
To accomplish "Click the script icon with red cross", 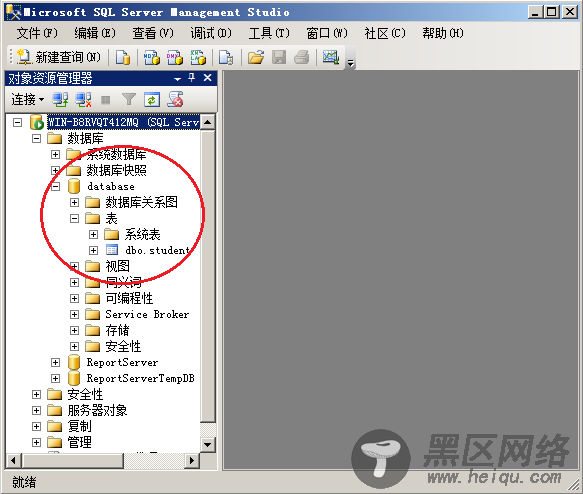I will (x=175, y=100).
